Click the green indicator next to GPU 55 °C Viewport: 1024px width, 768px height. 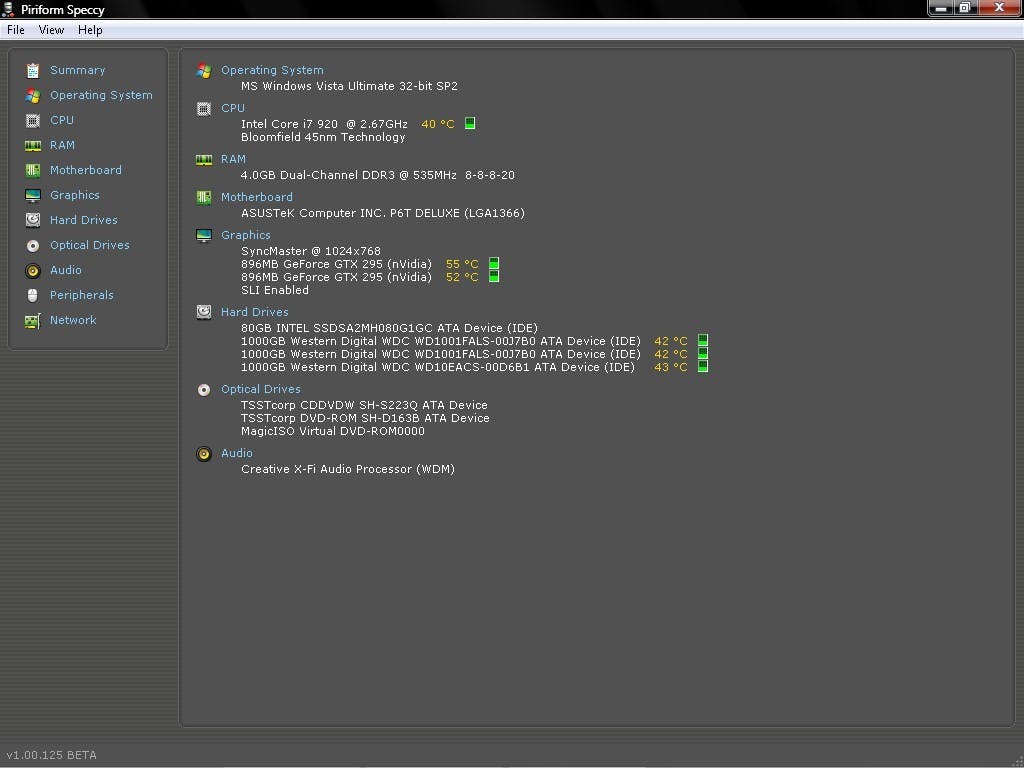coord(494,263)
